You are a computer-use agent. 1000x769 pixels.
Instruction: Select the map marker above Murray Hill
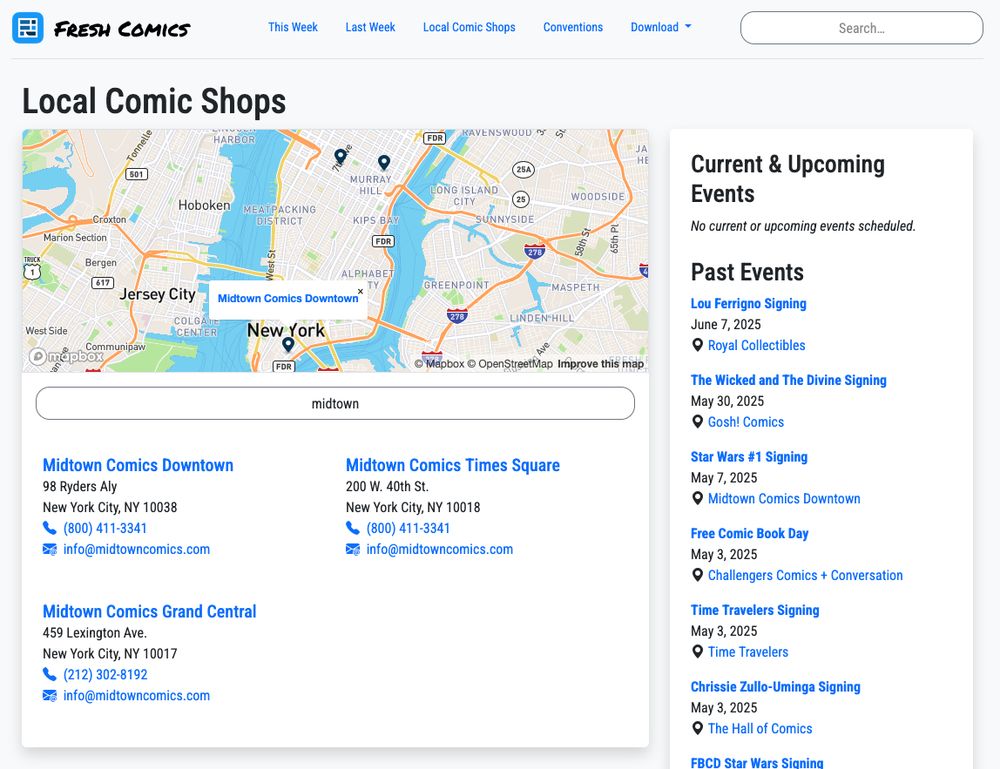point(385,162)
